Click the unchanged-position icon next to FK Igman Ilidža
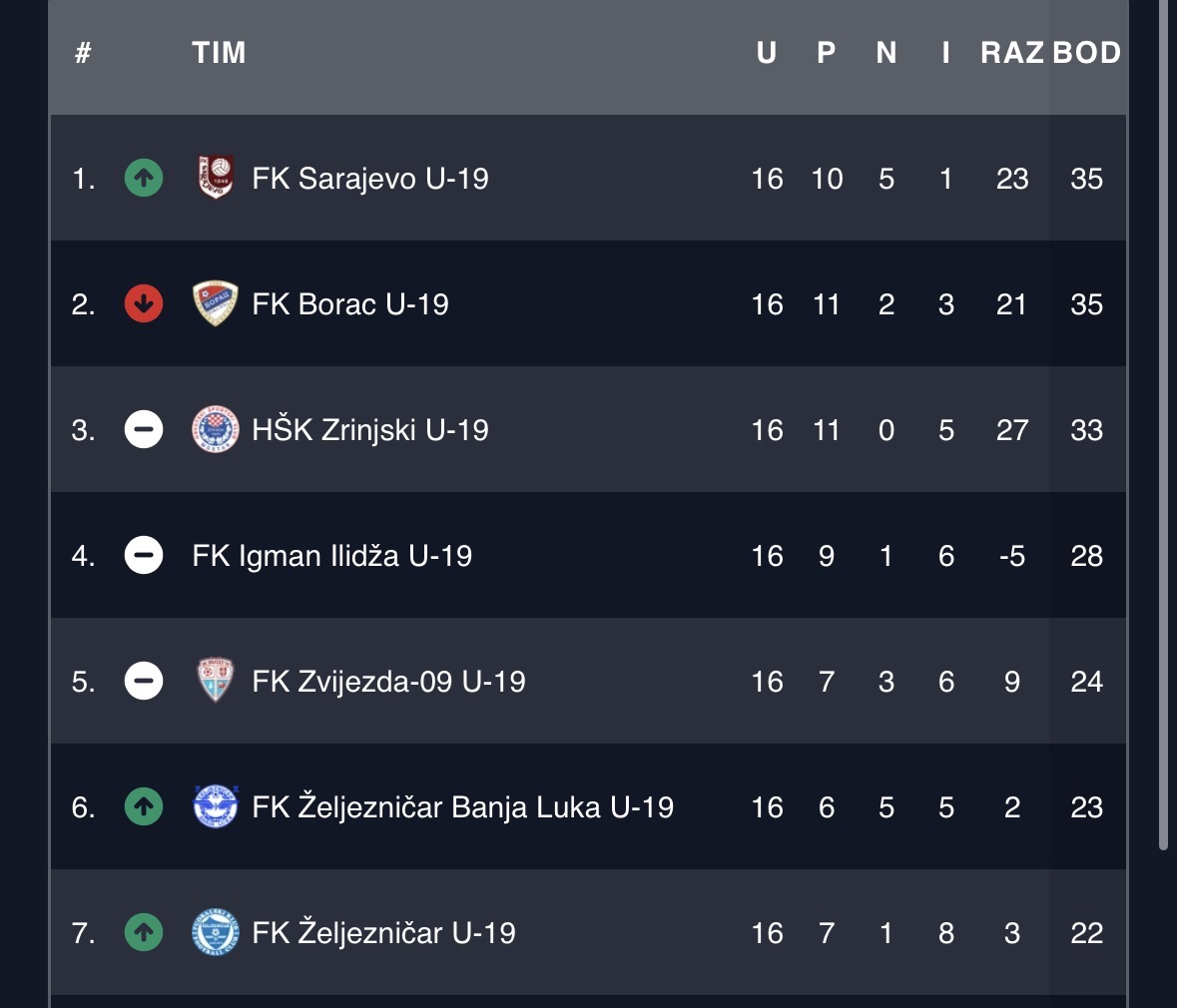Image resolution: width=1177 pixels, height=1008 pixels. 144,556
